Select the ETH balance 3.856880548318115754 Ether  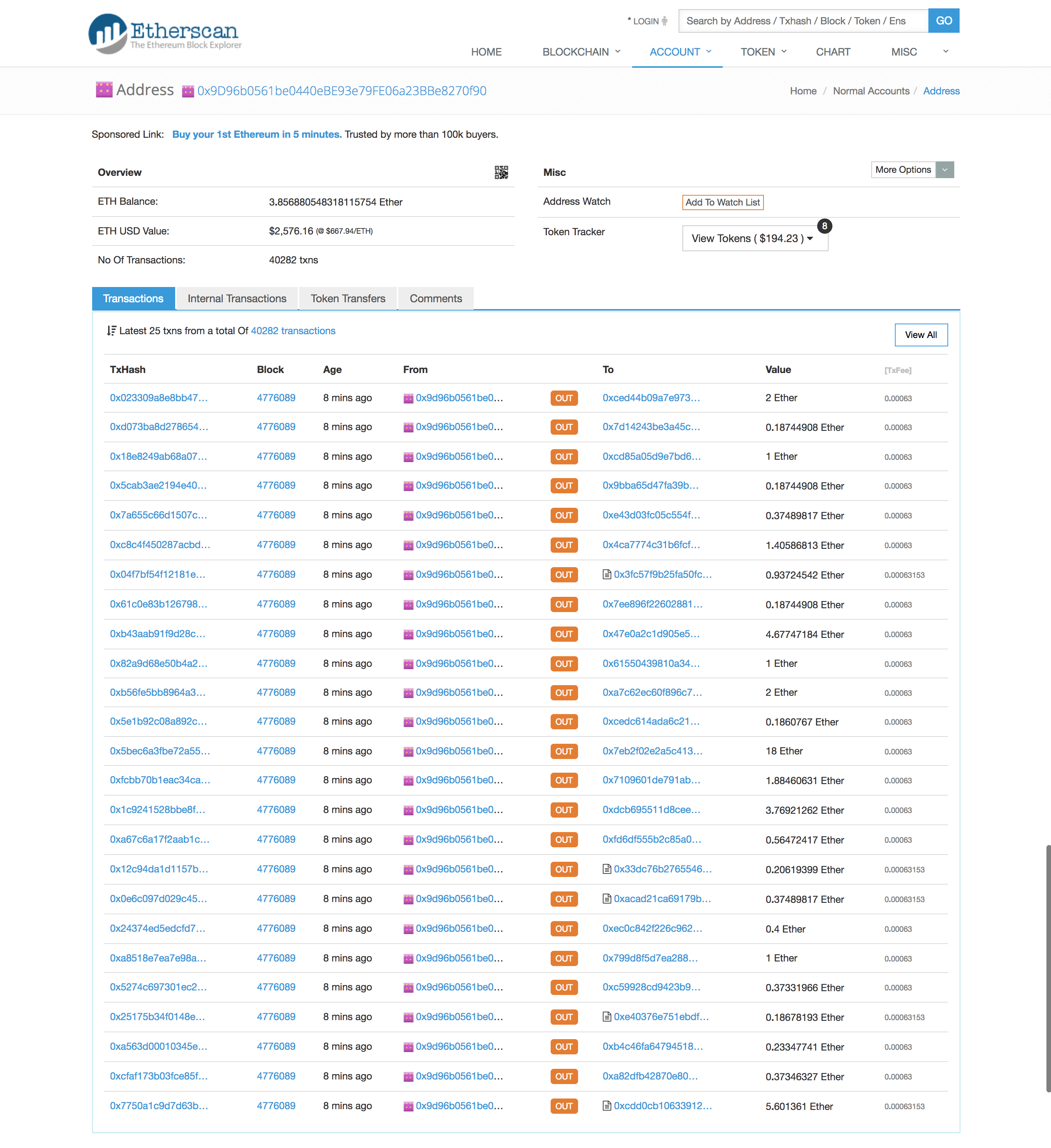coord(335,202)
